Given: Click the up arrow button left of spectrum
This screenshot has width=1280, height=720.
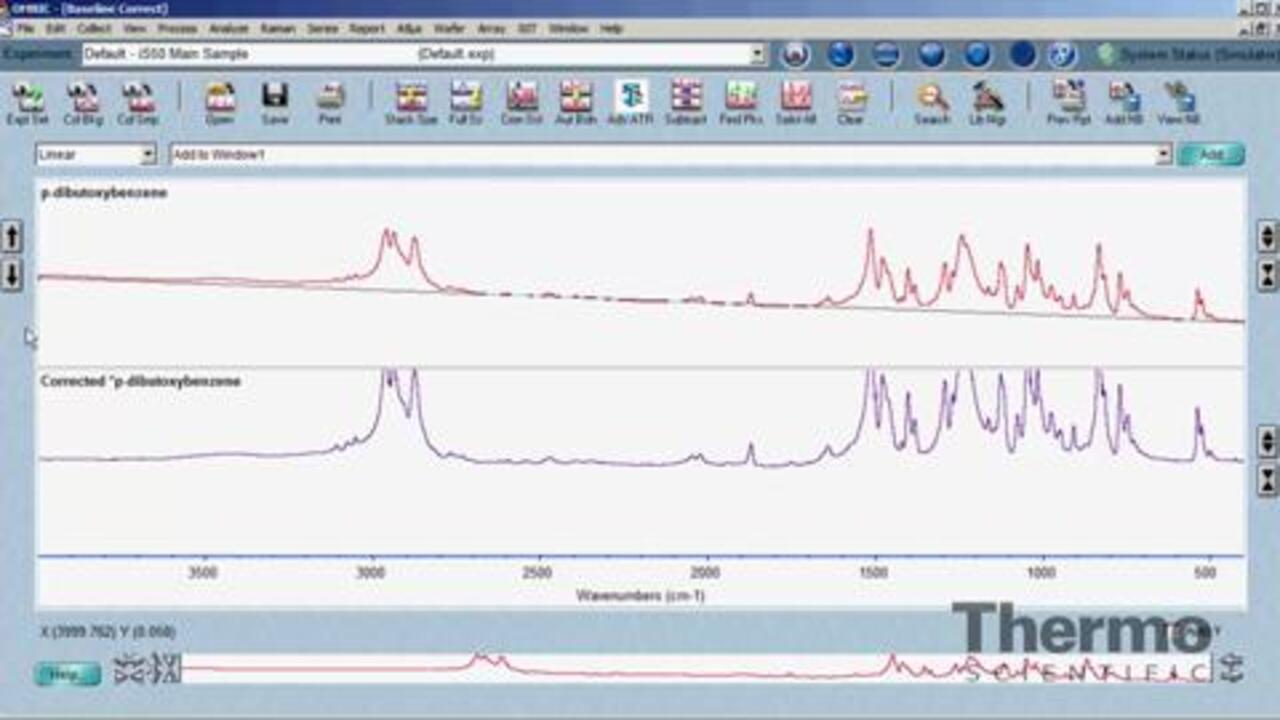Looking at the screenshot, I should [11, 237].
